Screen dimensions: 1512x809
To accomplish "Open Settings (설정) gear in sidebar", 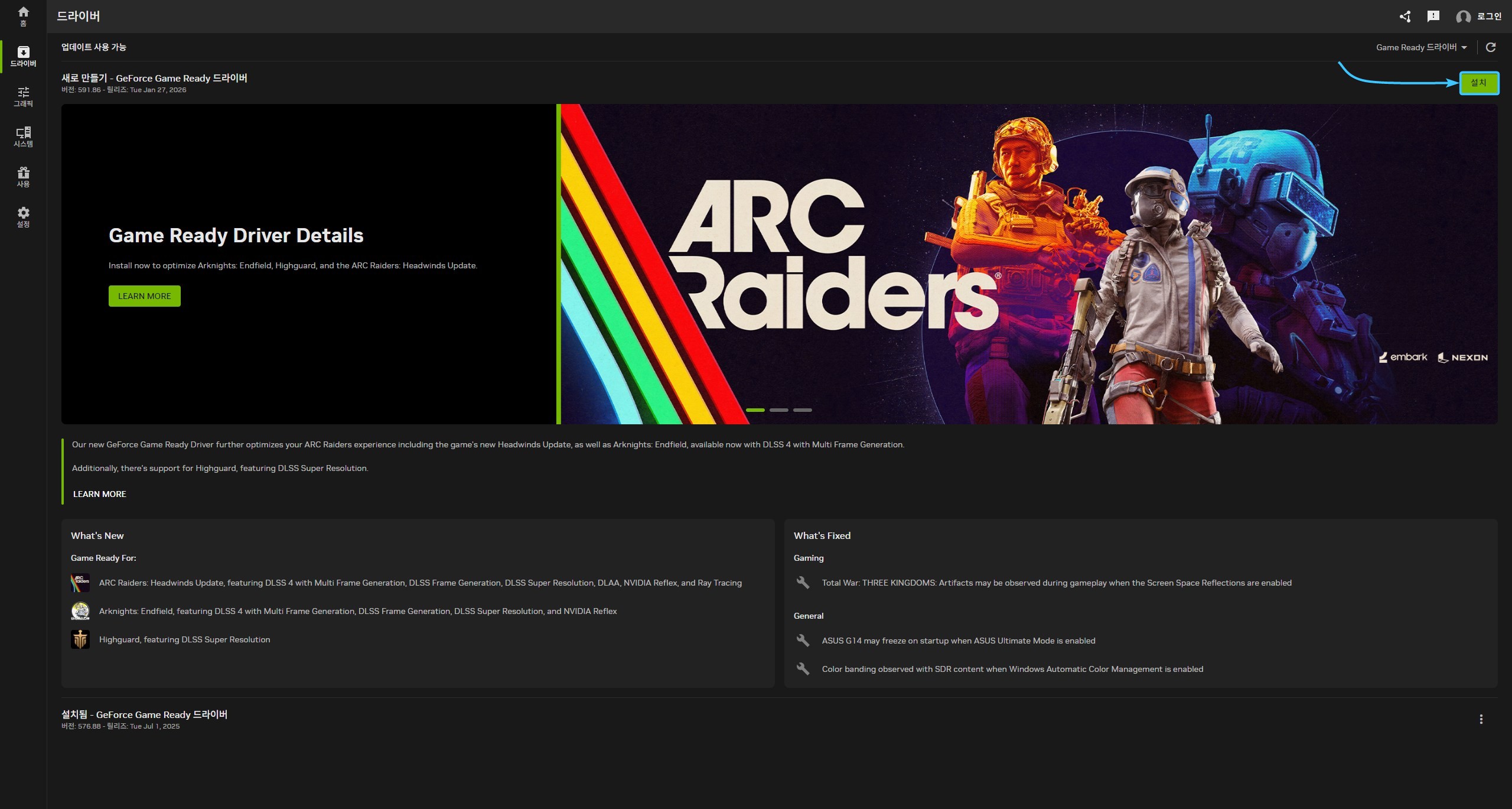I will (x=23, y=217).
